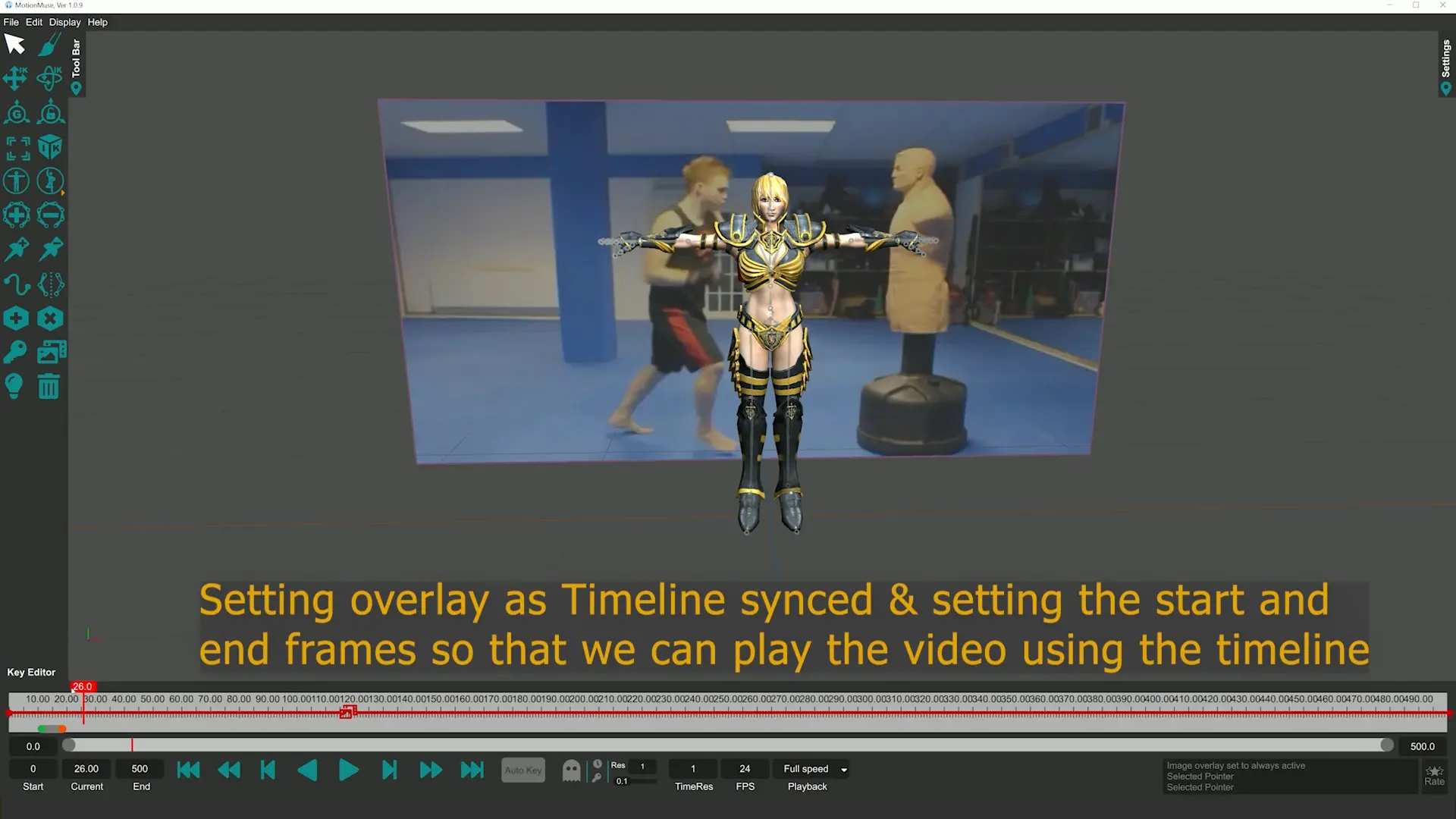Select the arrow pointer tool
This screenshot has width=1456, height=819.
click(15, 44)
